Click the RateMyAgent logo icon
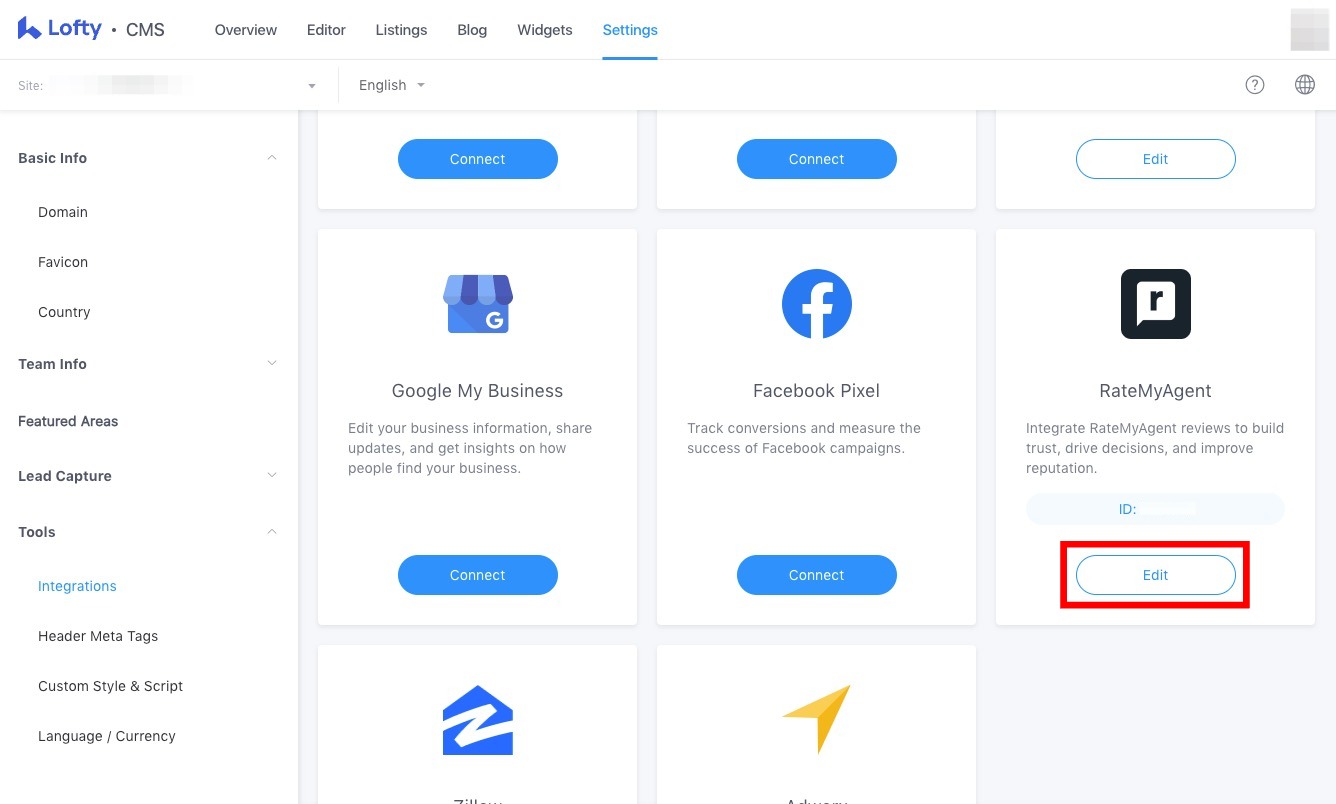Viewport: 1336px width, 804px height. pyautogui.click(x=1156, y=304)
